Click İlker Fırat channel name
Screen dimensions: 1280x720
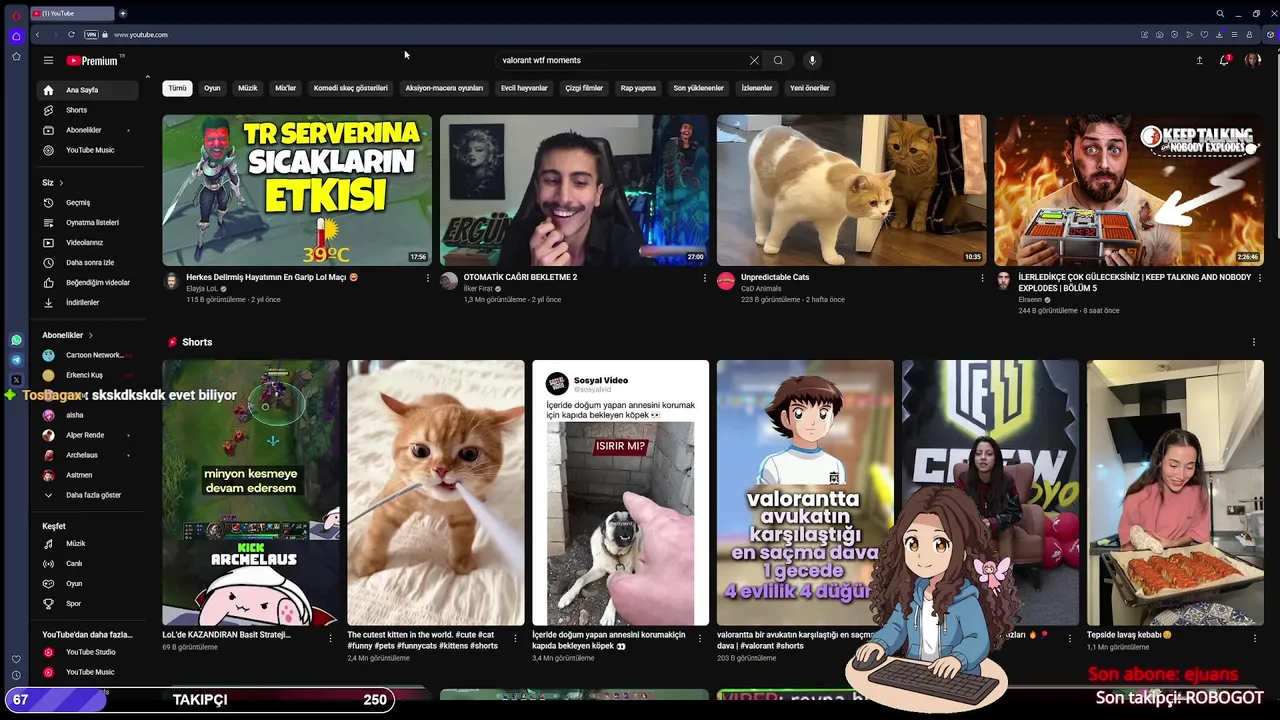(479, 289)
